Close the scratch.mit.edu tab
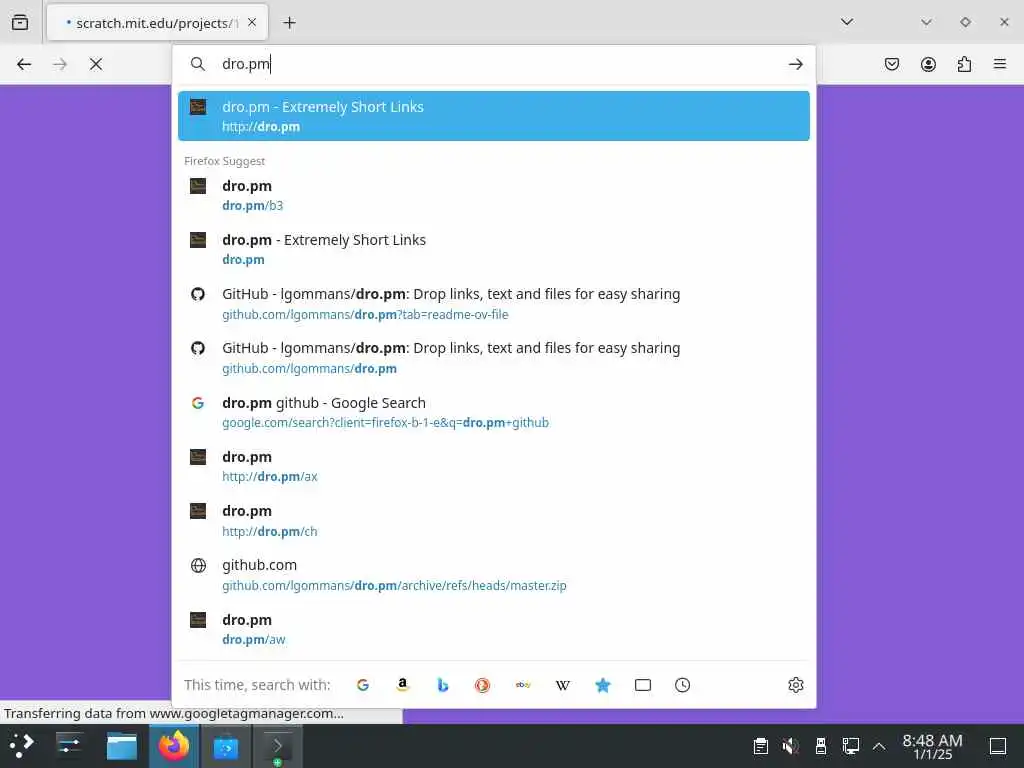The width and height of the screenshot is (1024, 768). 252,23
